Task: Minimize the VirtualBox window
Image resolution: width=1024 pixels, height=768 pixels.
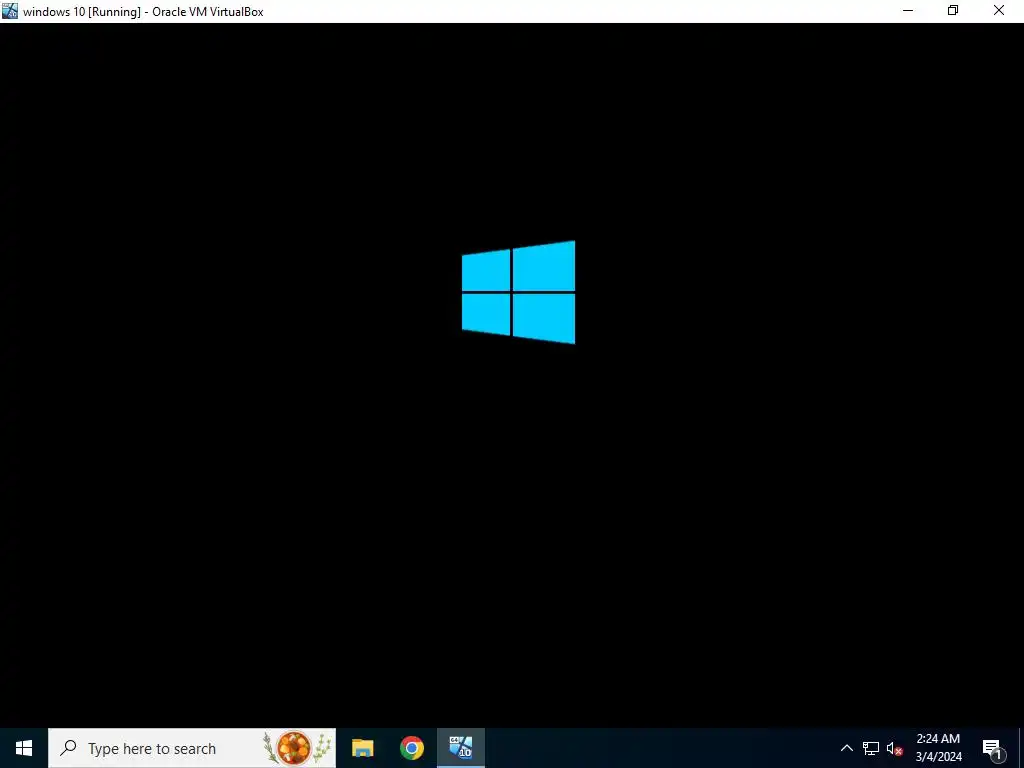Action: coord(908,11)
